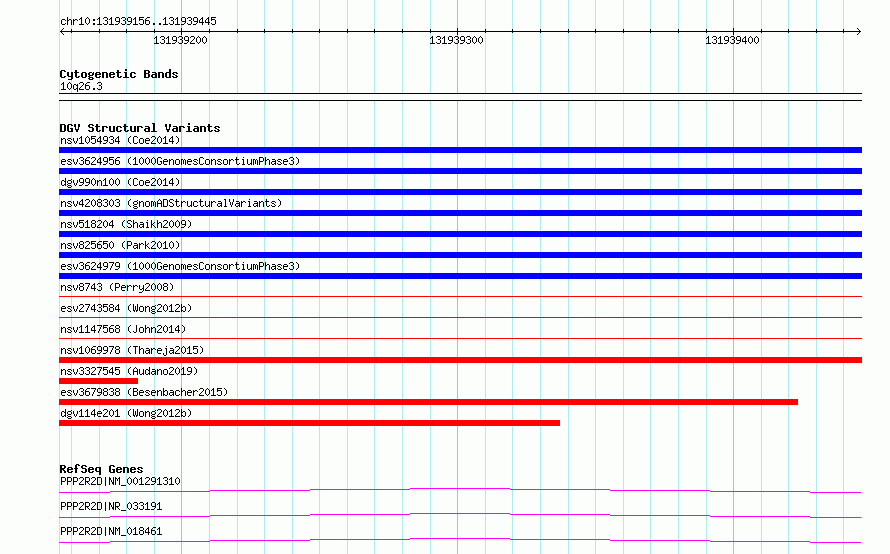Click the 131939400 ruler position
This screenshot has height=554, width=890.
732,40
